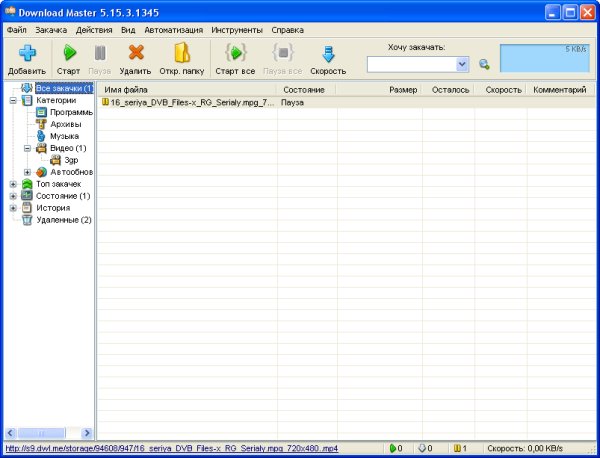Click search icon beside Хочу закачать field
Viewport: 600px width, 458px height.
(484, 64)
